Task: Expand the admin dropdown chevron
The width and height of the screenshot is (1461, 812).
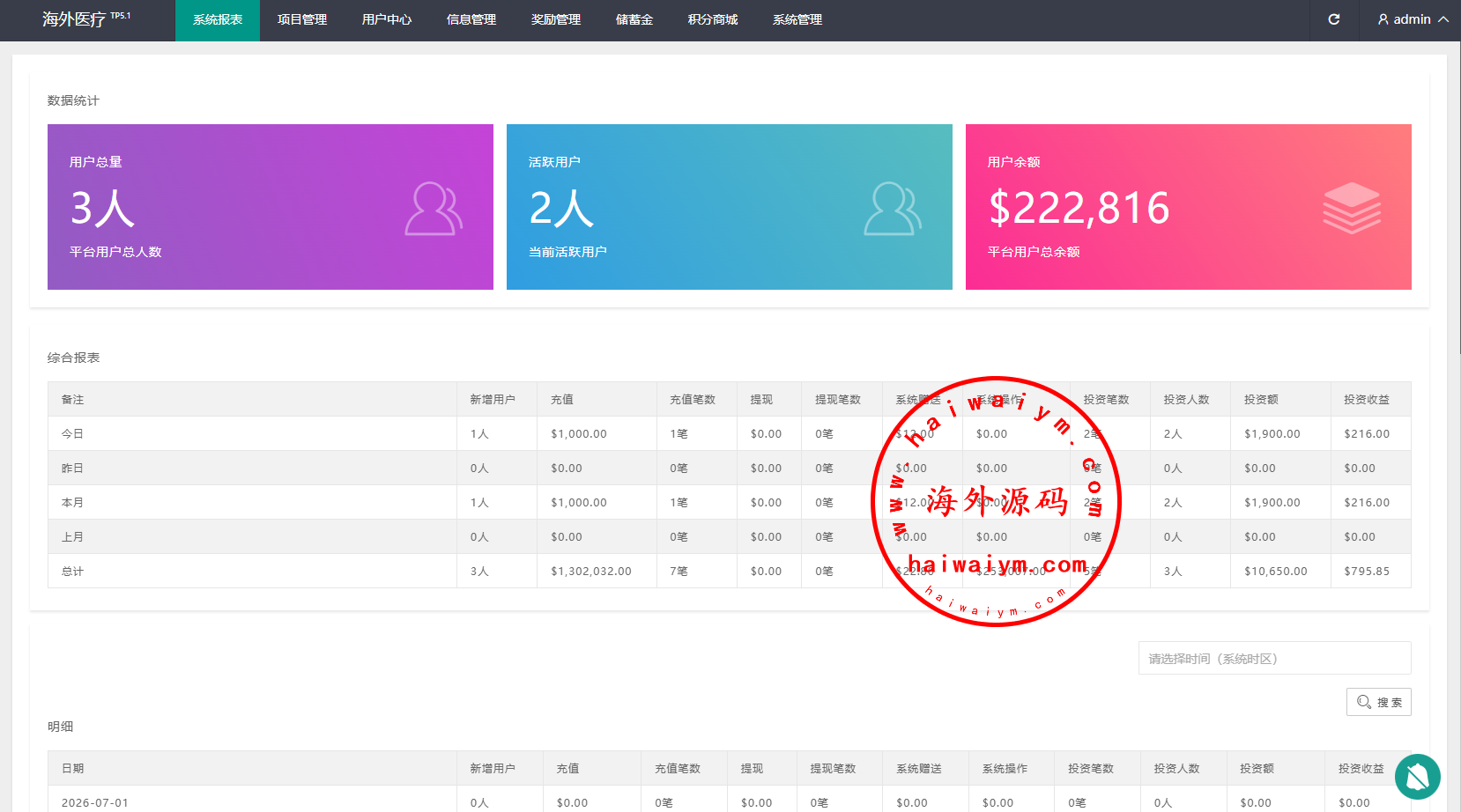Action: point(1443,19)
